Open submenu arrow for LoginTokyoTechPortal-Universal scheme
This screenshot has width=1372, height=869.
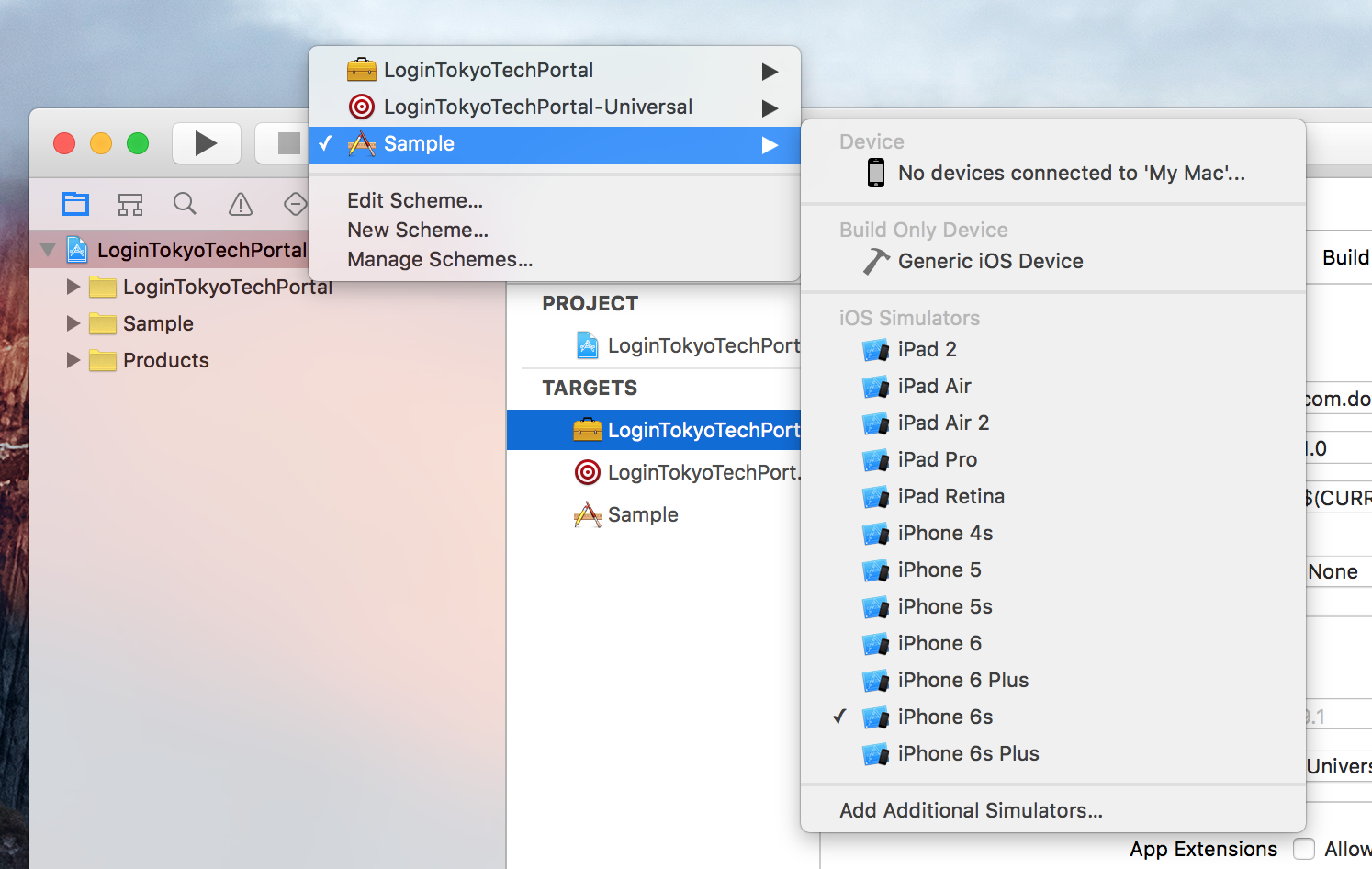pos(770,108)
